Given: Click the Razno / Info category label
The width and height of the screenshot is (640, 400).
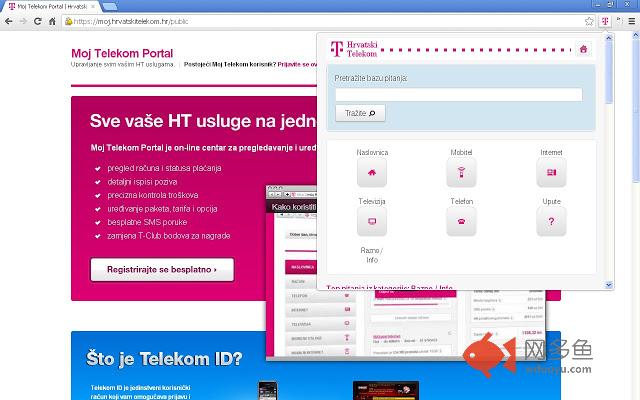Looking at the screenshot, I should (372, 255).
